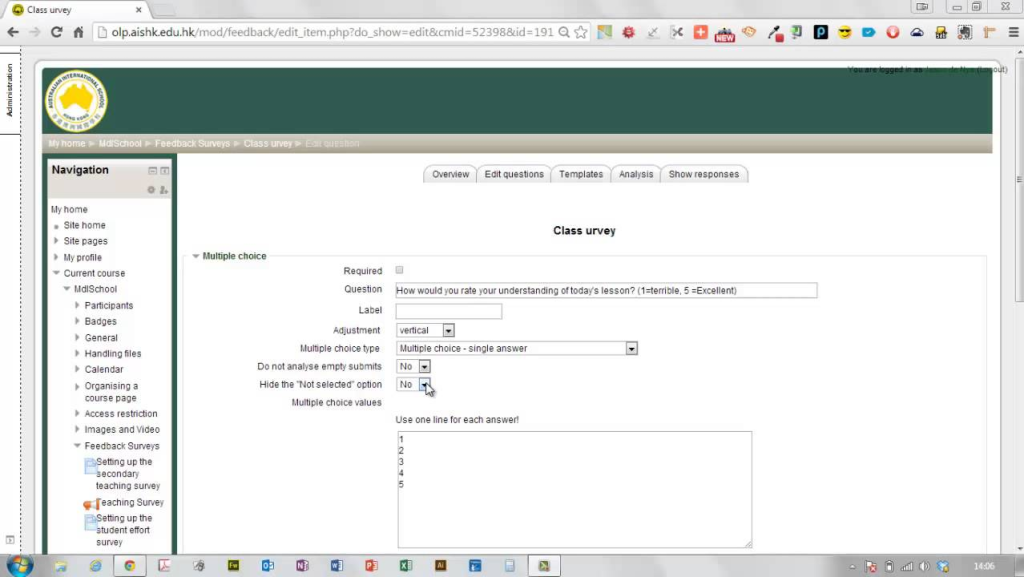Click the MdlSchool breadcrumb link

point(120,144)
